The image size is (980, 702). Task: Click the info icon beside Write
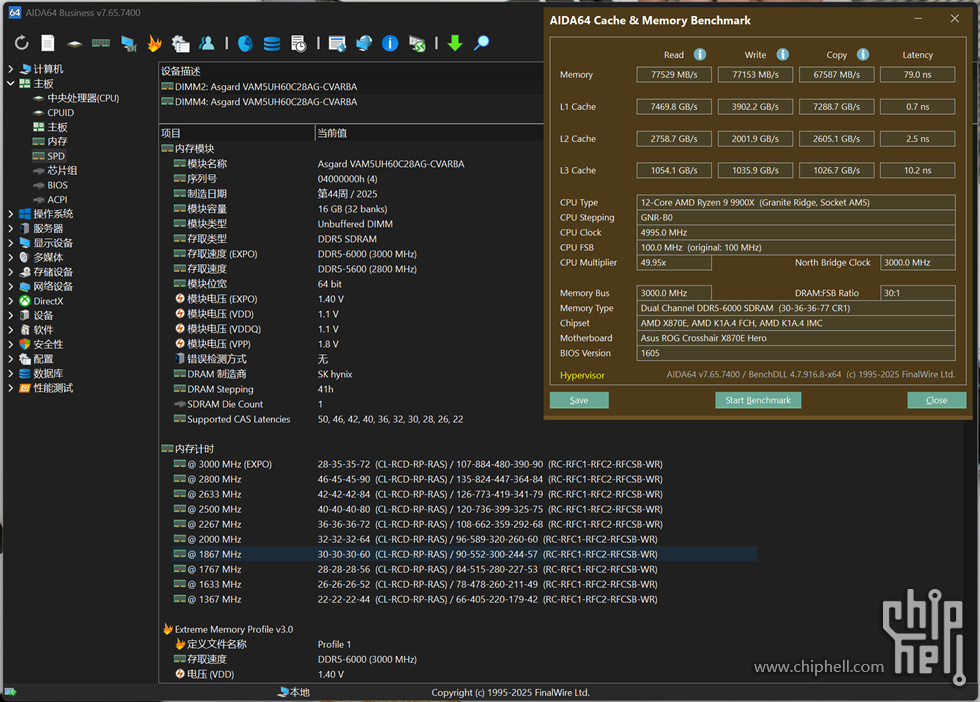[782, 55]
